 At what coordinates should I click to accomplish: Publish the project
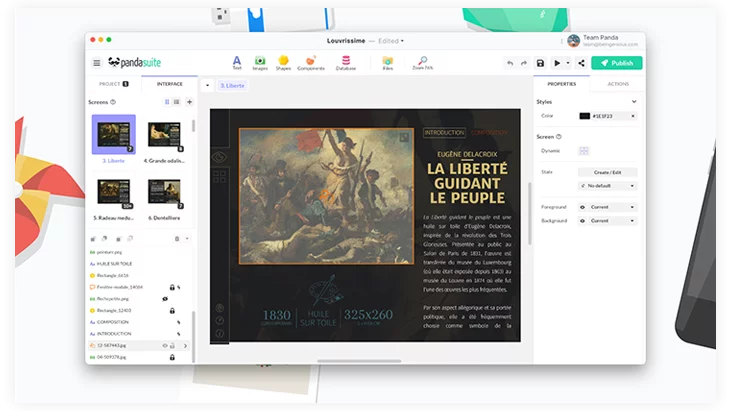click(617, 63)
